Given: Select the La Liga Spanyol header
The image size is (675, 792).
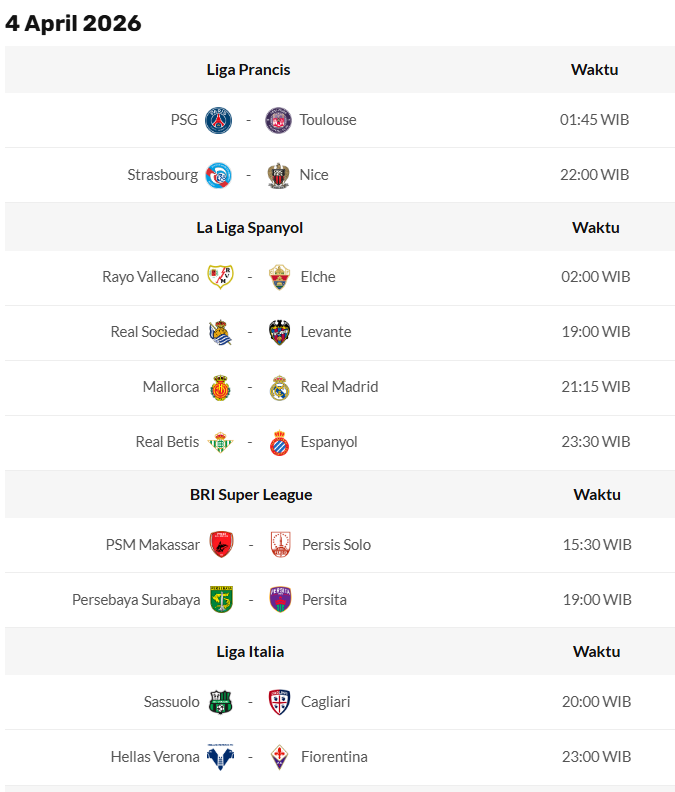Looking at the screenshot, I should [x=249, y=228].
